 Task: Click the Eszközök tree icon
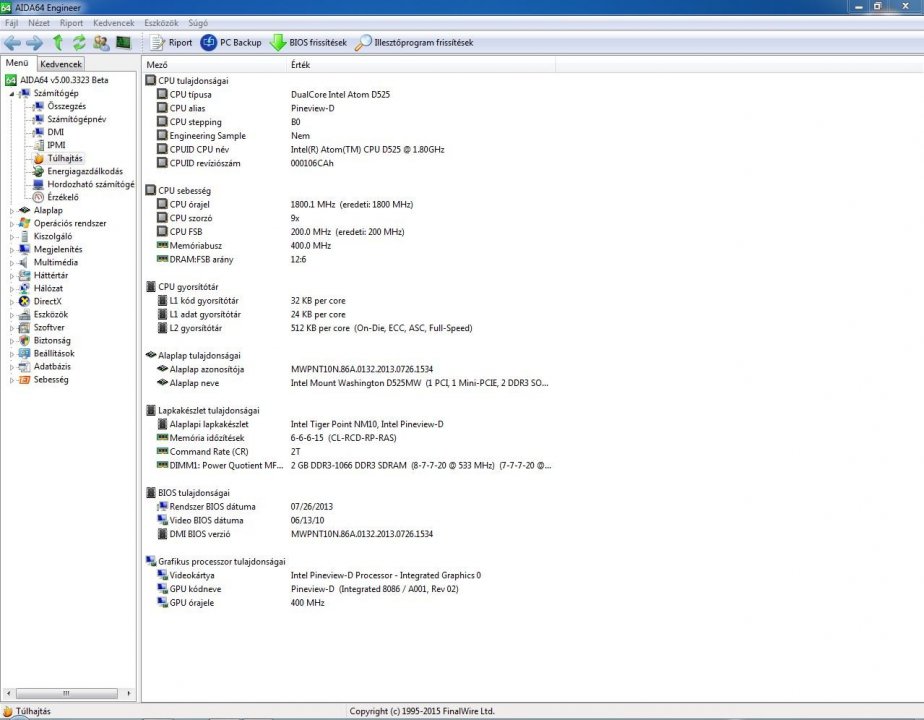(x=24, y=314)
